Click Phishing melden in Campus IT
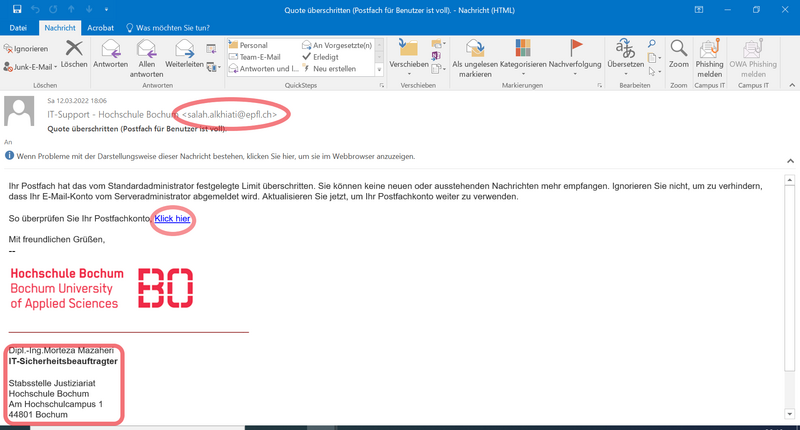800x430 pixels. coord(709,58)
